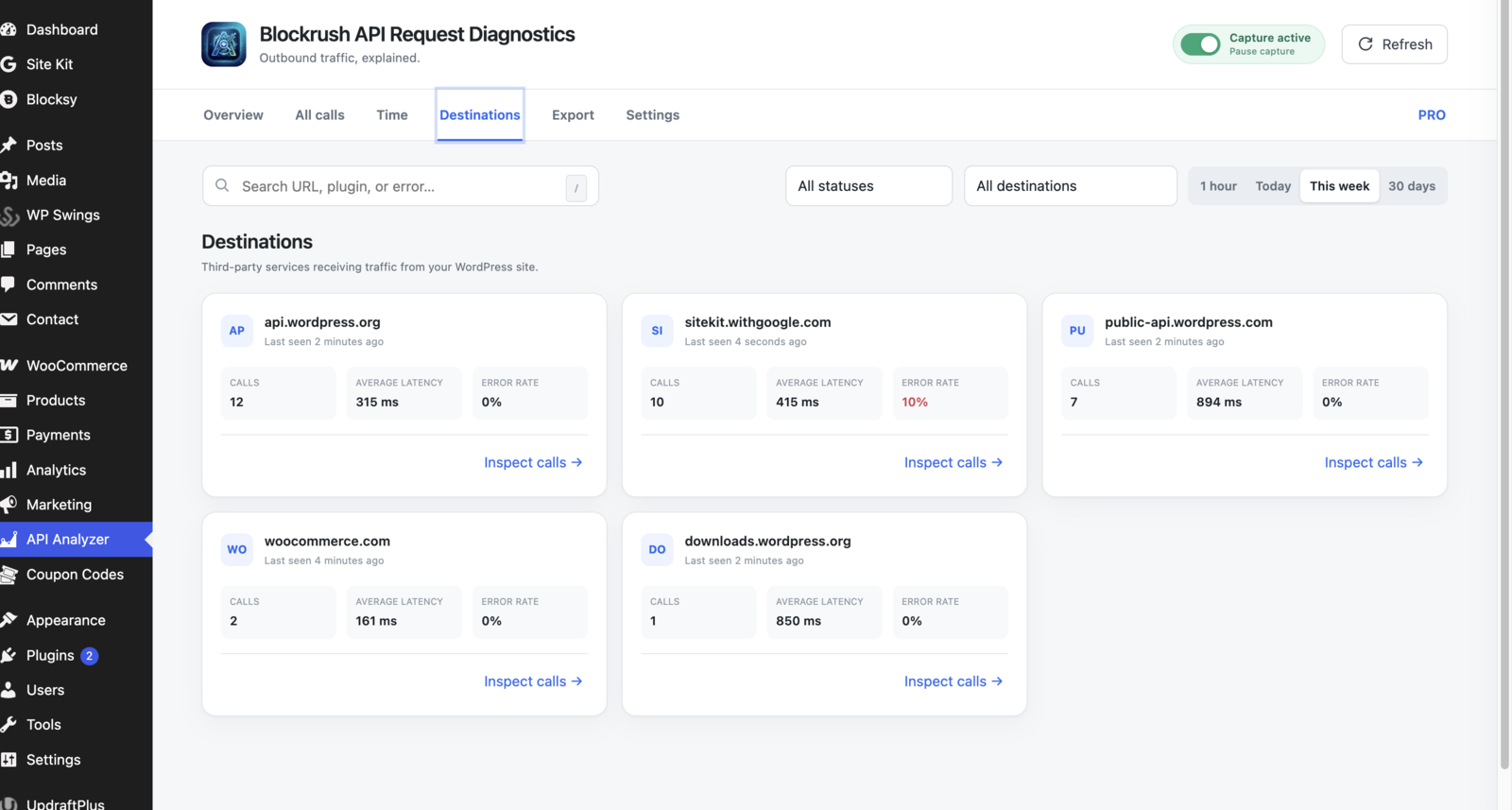Click the Comments bubble icon
Screen dimensions: 1512x810
click(9, 284)
